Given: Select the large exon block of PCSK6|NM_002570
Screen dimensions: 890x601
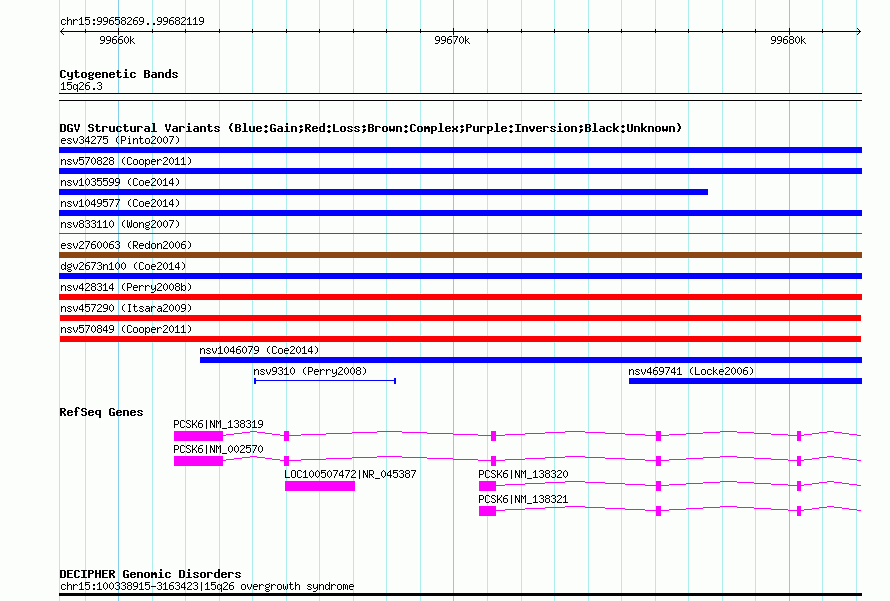Looking at the screenshot, I should (x=198, y=461).
